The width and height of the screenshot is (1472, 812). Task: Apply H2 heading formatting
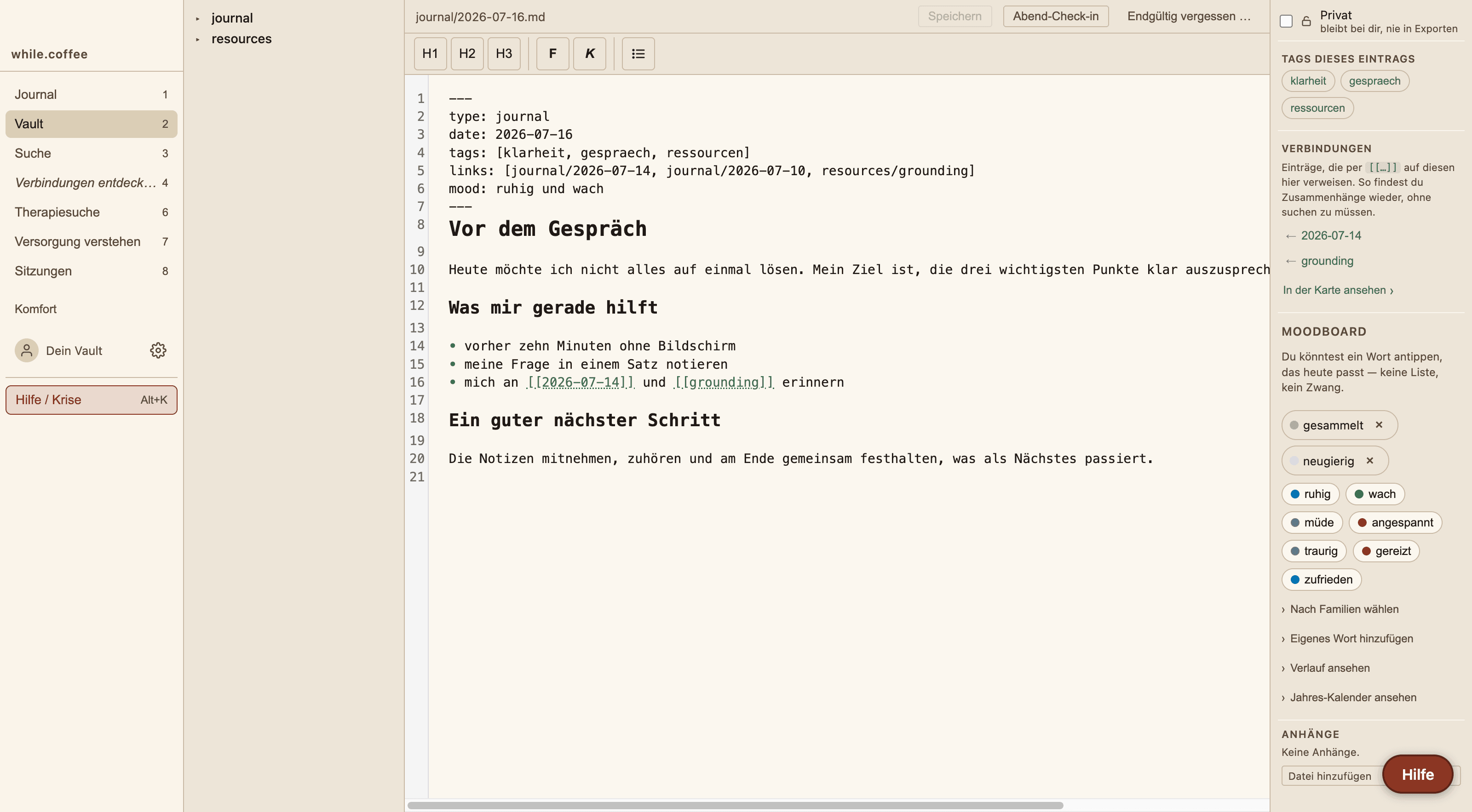[x=467, y=54]
